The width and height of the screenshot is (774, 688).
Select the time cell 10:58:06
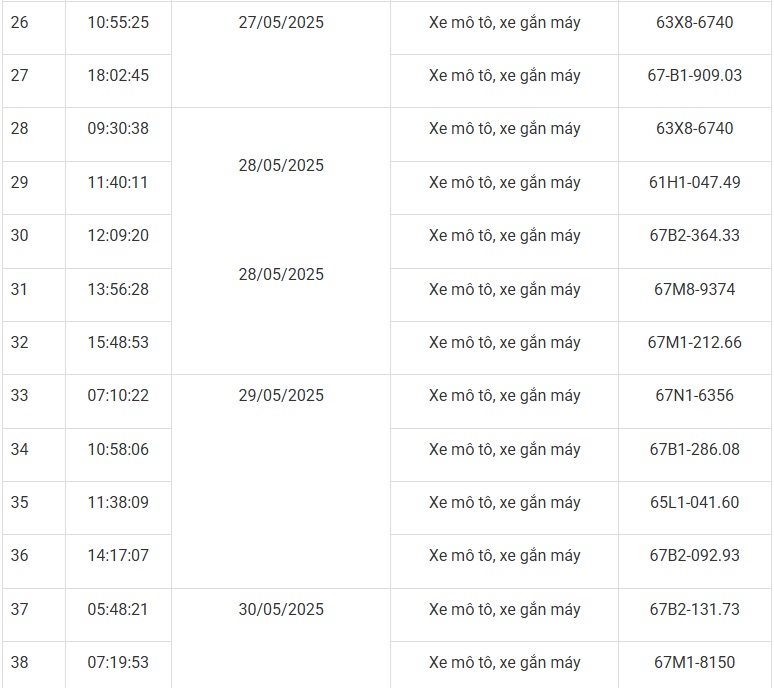coord(118,449)
